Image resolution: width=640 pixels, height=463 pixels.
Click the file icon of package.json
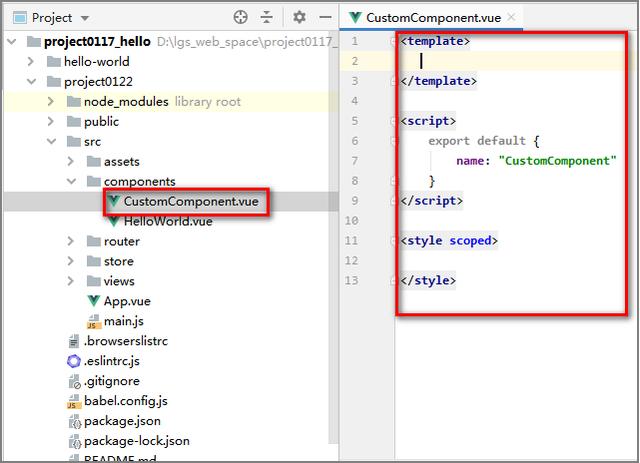tap(75, 421)
